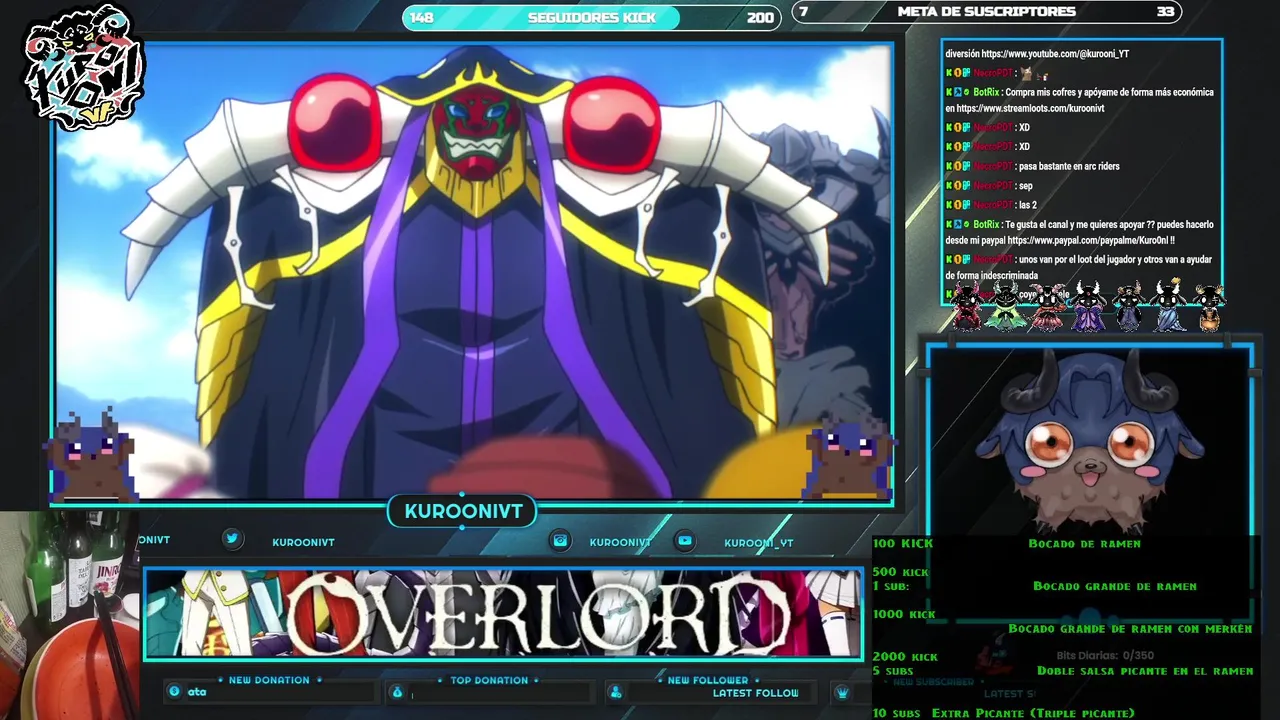This screenshot has width=1280, height=720.
Task: Click the follower goal '200'
Action: click(x=760, y=17)
